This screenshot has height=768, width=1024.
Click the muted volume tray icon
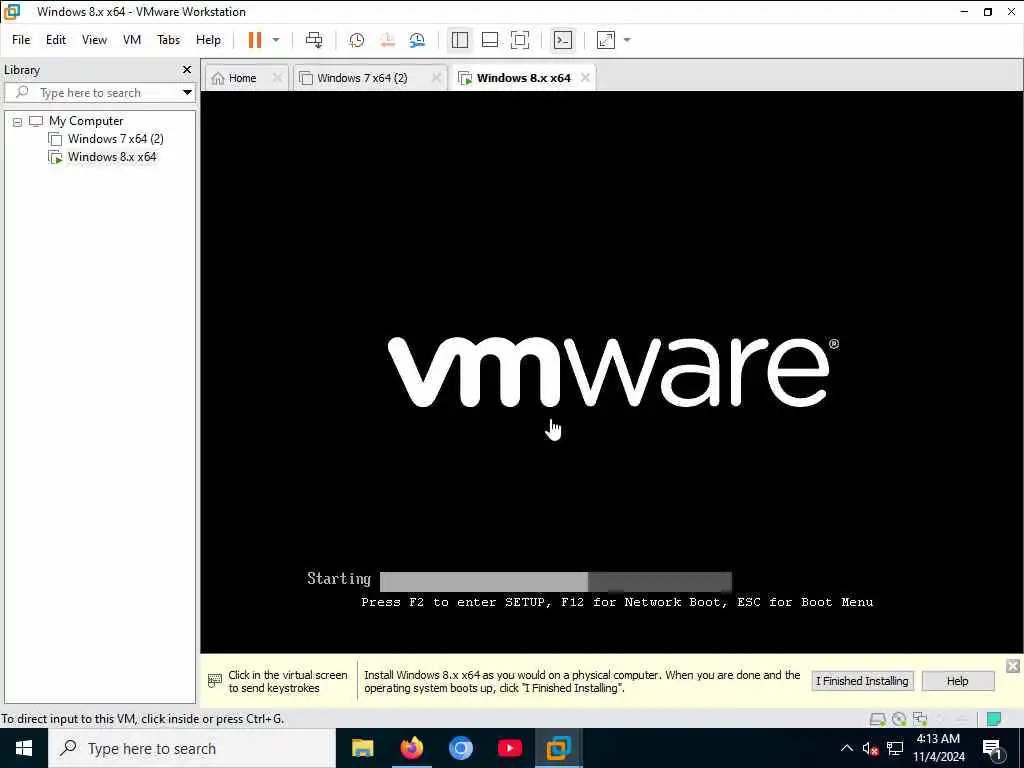pyautogui.click(x=870, y=748)
